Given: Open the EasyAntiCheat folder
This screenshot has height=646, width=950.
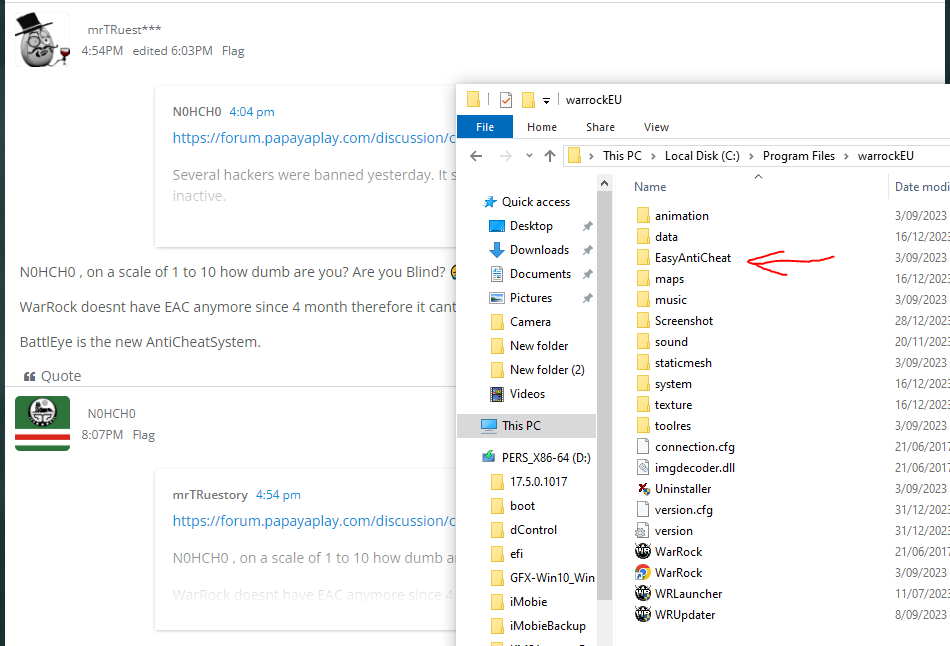Looking at the screenshot, I should (x=684, y=258).
